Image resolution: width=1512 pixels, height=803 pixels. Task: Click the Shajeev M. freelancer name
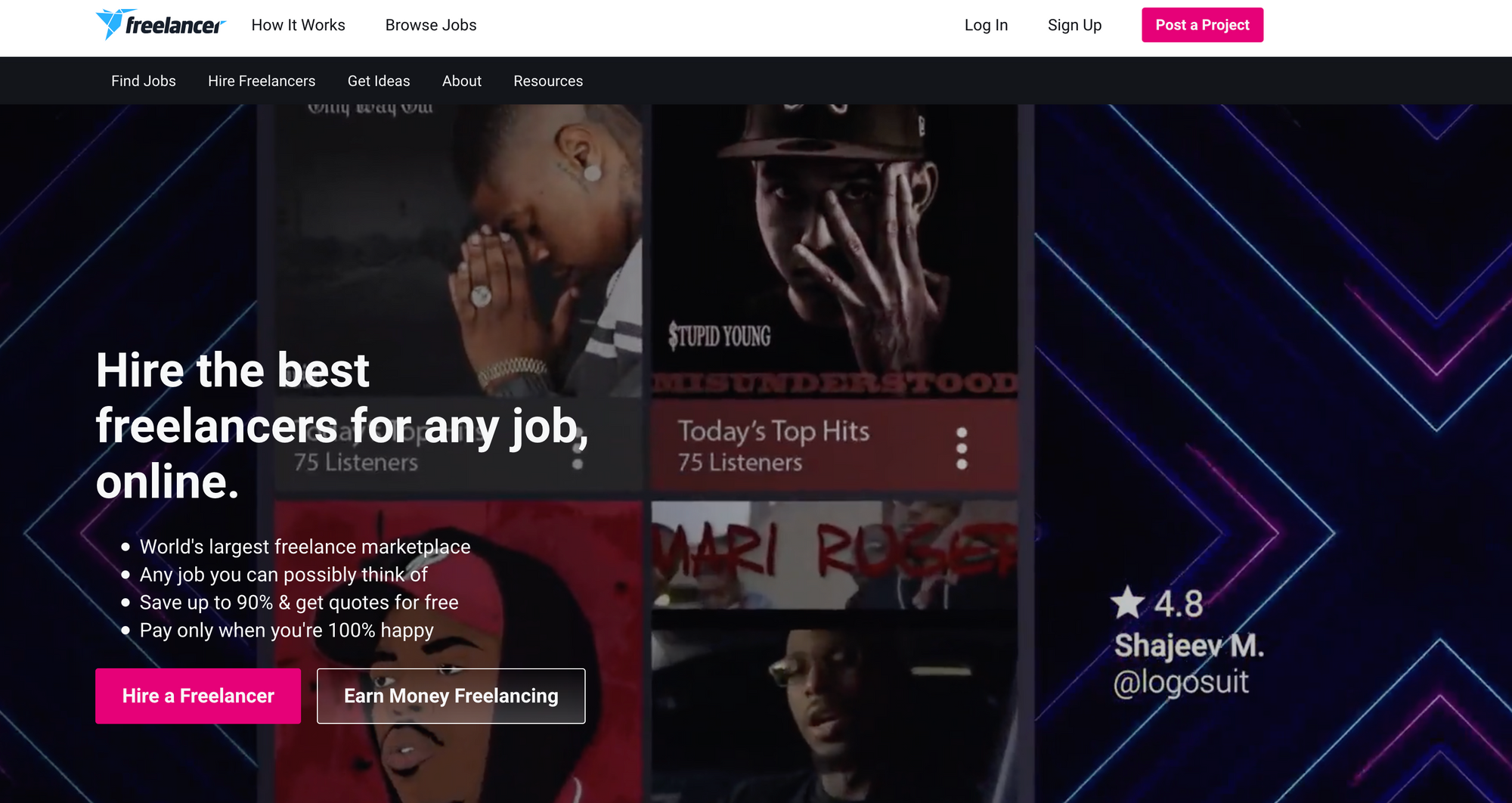pyautogui.click(x=1189, y=646)
